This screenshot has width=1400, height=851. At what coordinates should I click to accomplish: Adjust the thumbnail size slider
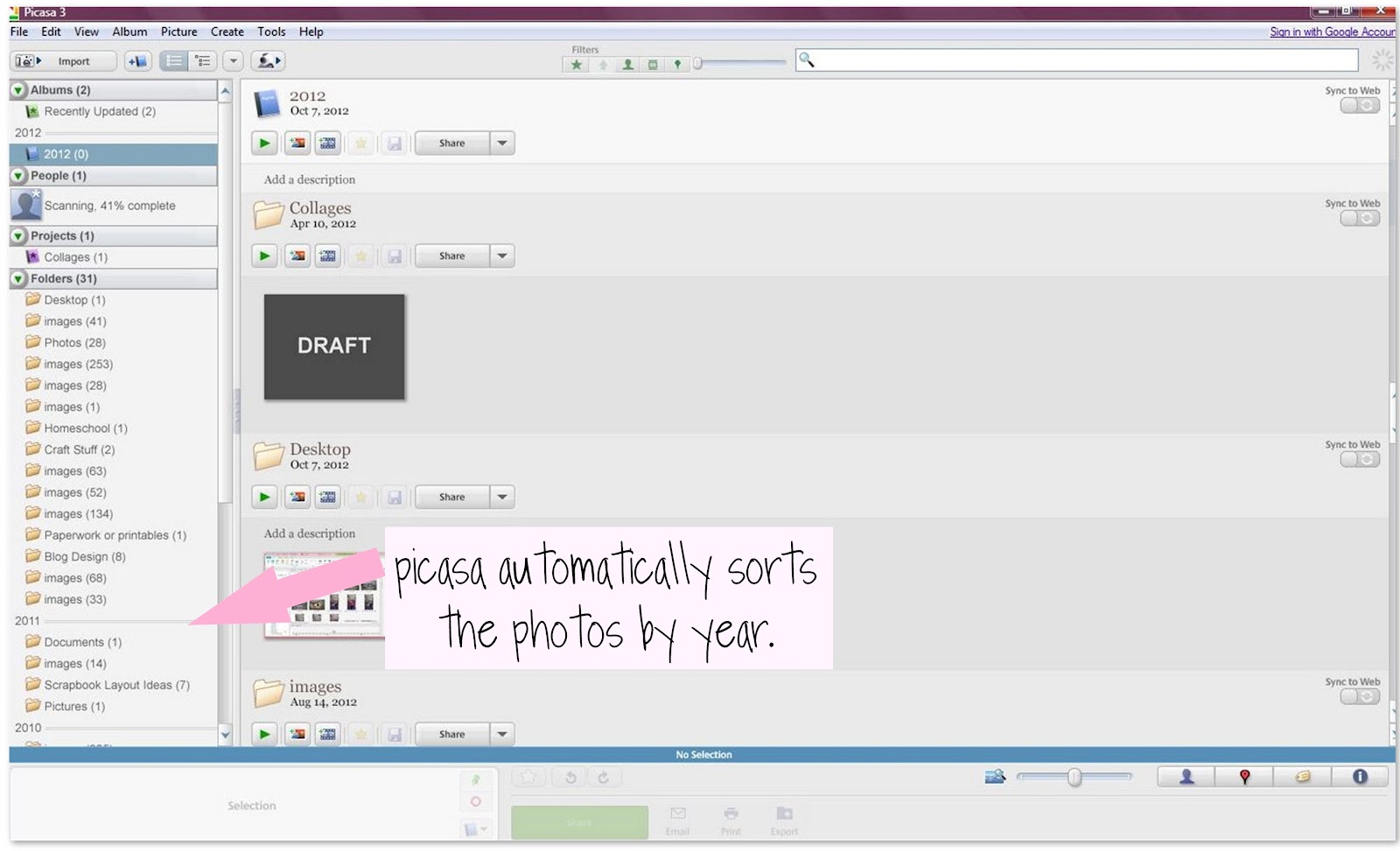1074,777
